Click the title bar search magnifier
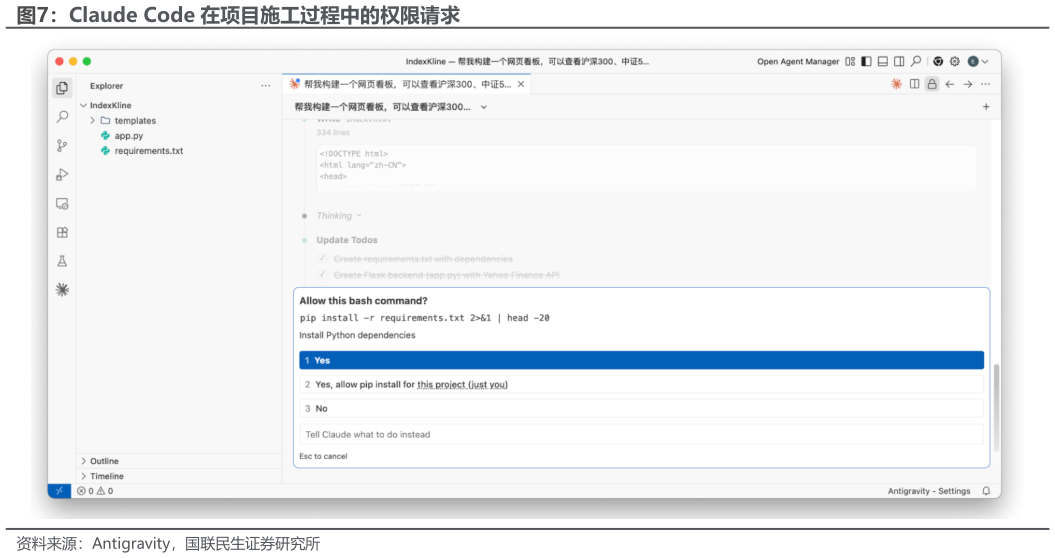This screenshot has width=1055, height=558. tap(916, 61)
